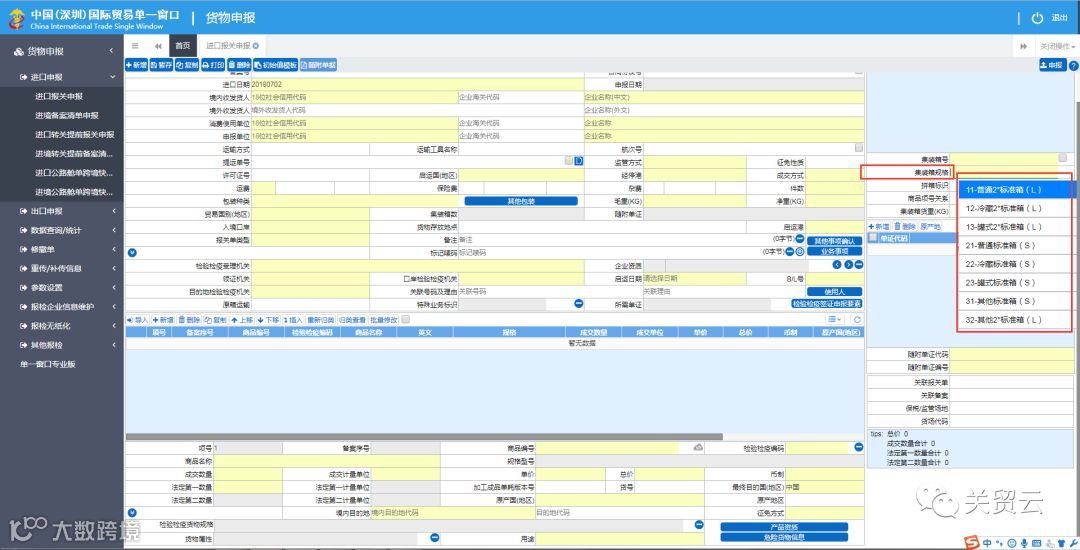Click the 其他包装 button

[x=521, y=202]
